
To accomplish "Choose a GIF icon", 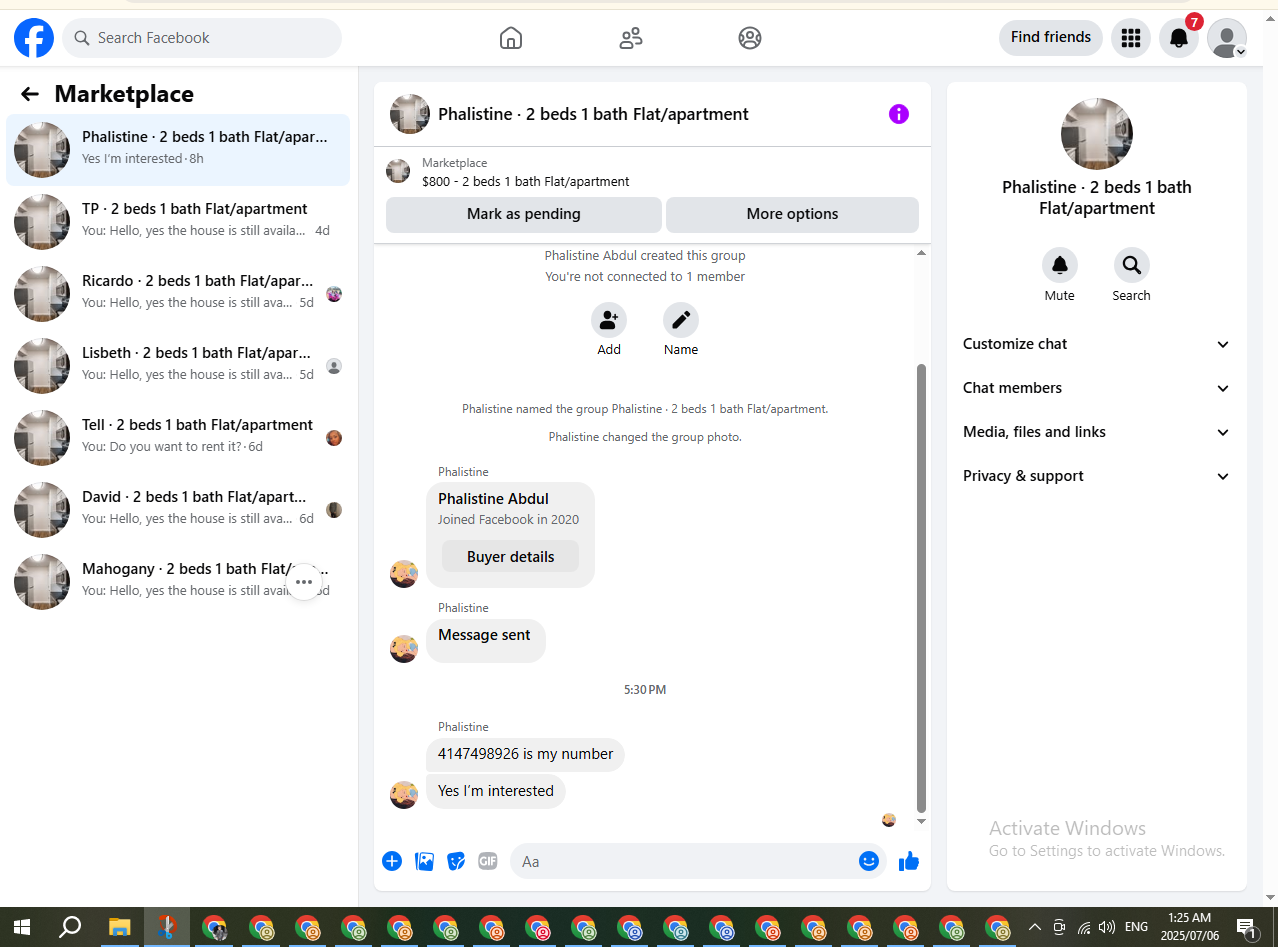I will tap(488, 861).
